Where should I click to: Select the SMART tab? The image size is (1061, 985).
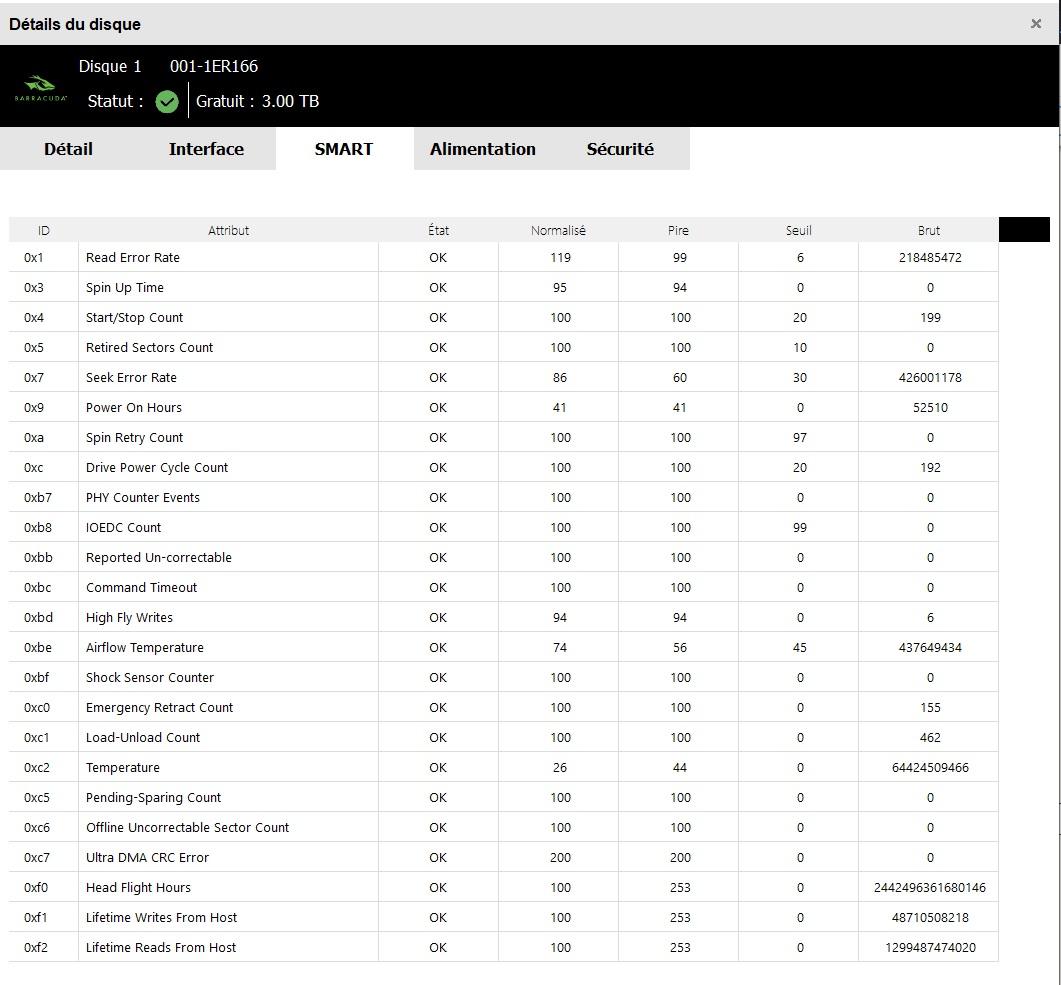pos(344,149)
